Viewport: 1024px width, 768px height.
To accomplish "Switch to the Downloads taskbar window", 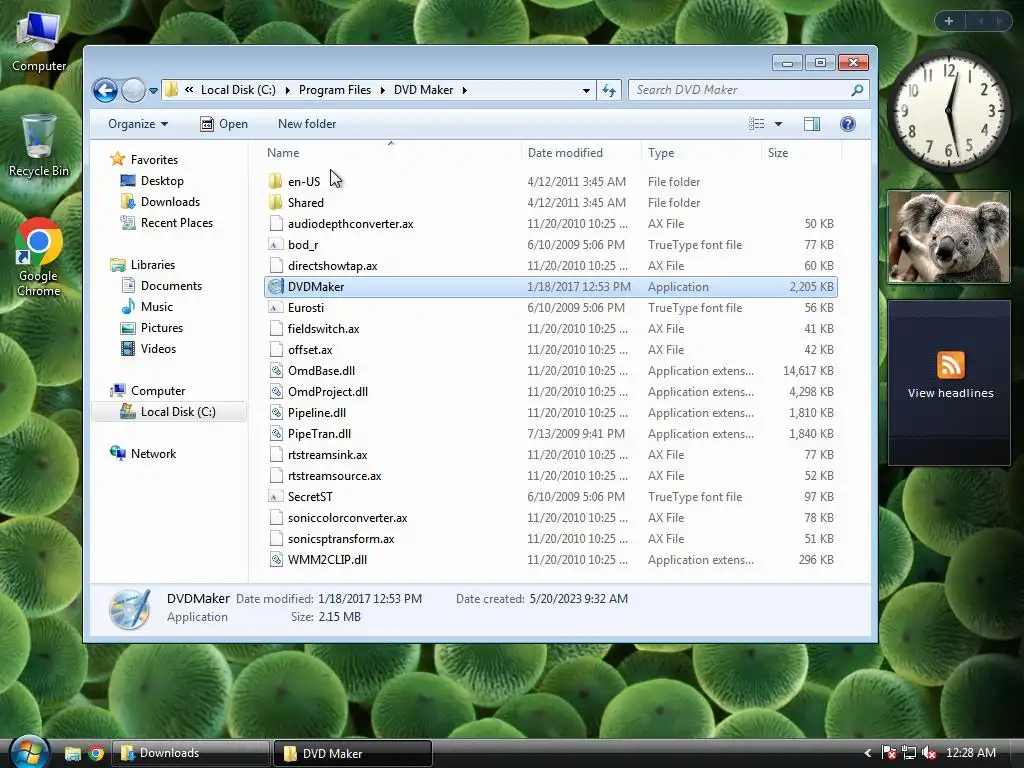I will (191, 753).
